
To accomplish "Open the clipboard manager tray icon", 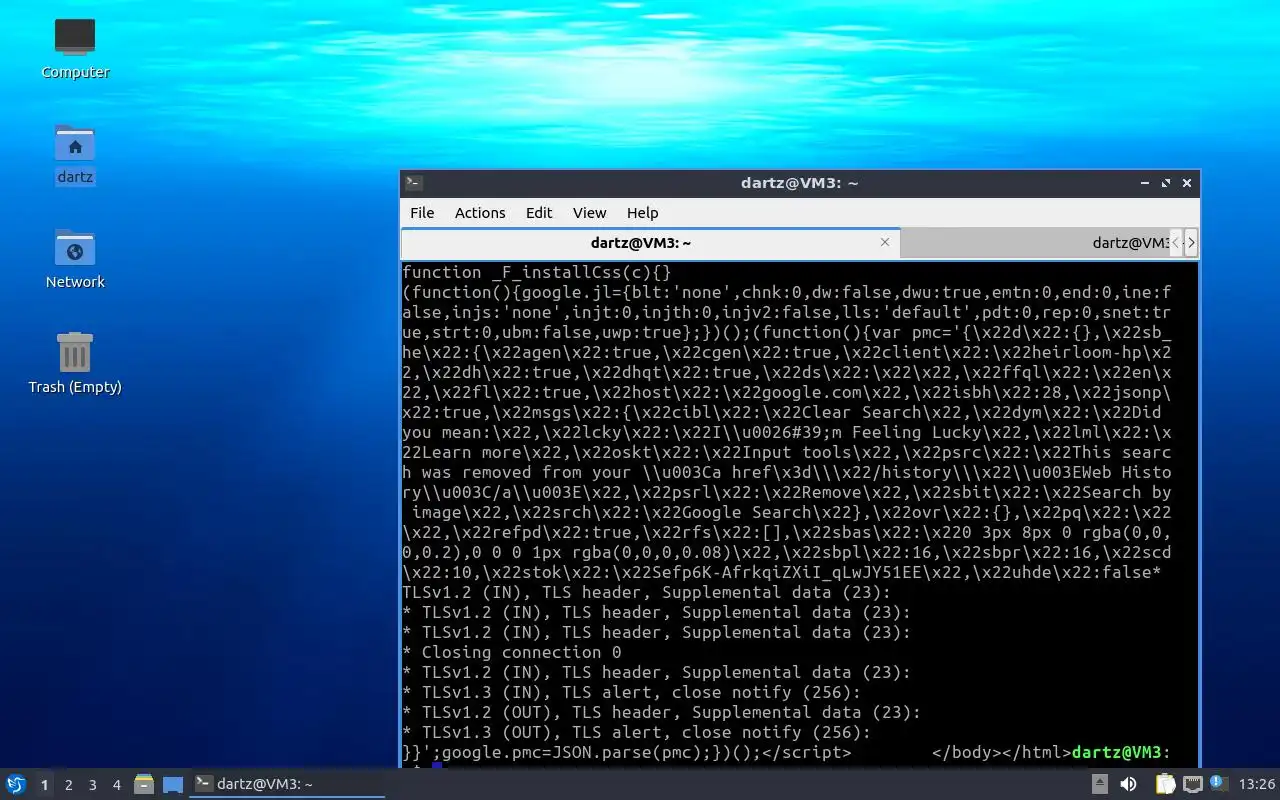I will (1165, 784).
